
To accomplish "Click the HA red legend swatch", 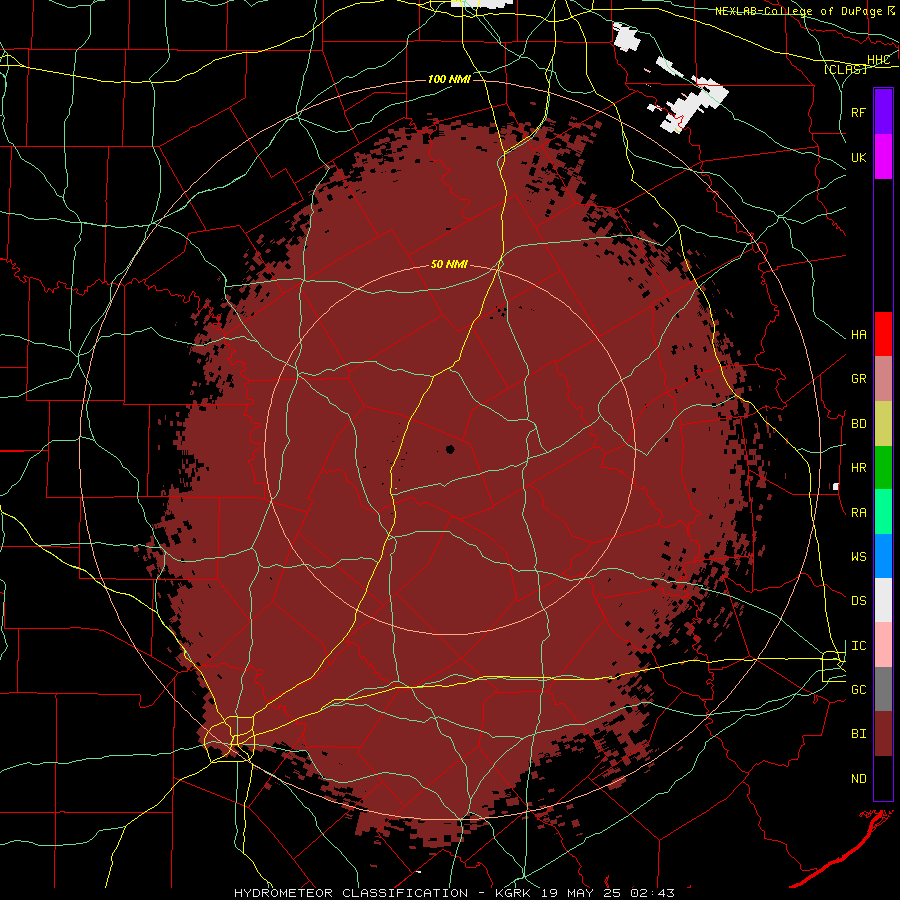I will (883, 334).
